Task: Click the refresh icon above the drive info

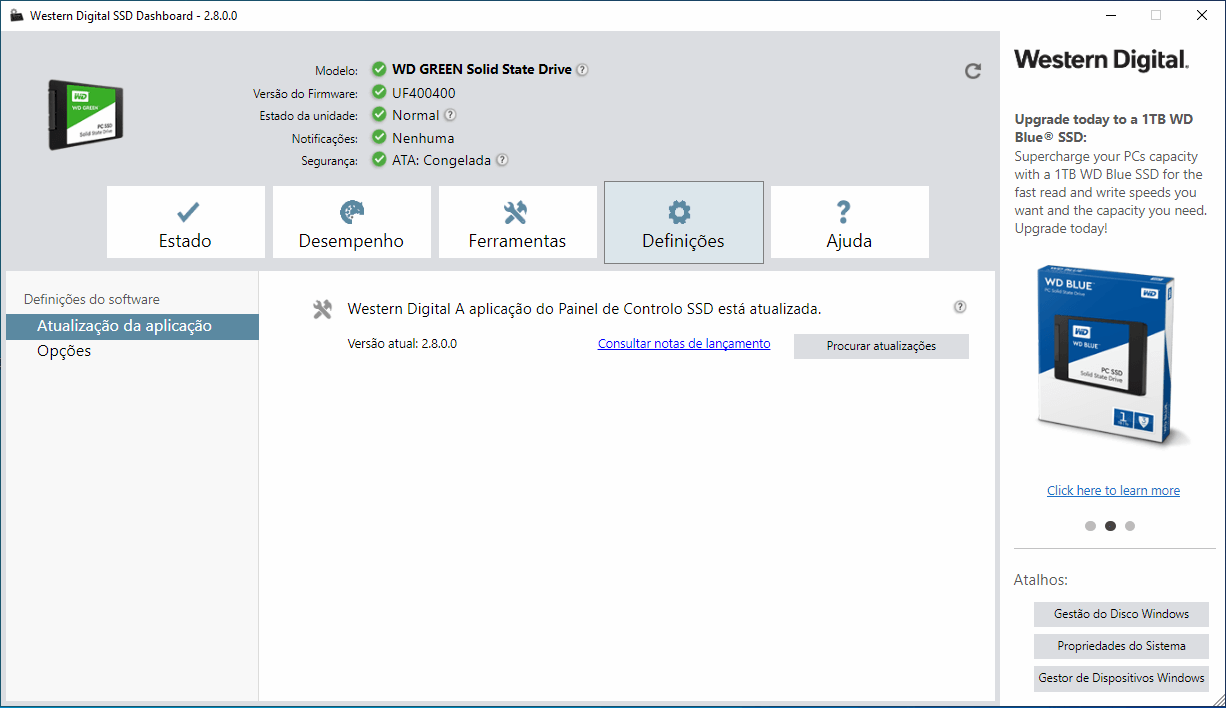Action: click(972, 71)
